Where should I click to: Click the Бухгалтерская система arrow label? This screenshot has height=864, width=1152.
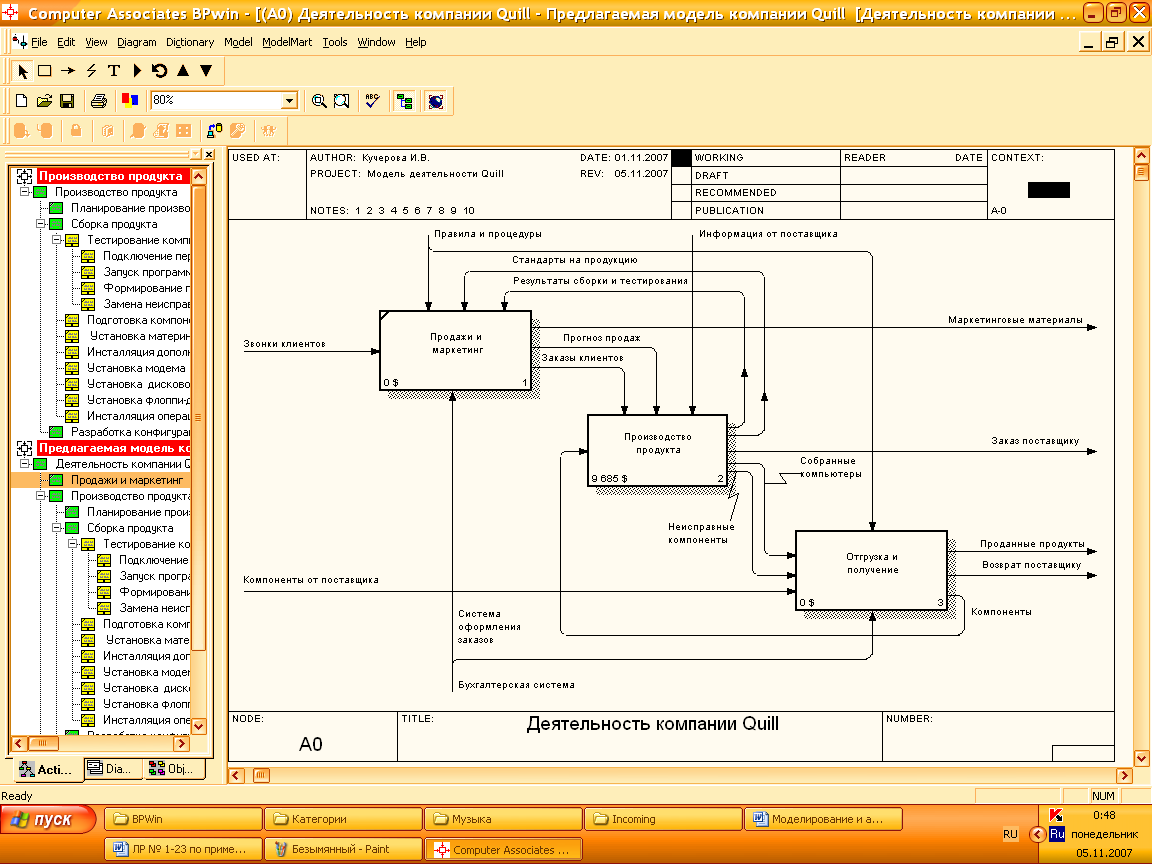pos(516,685)
